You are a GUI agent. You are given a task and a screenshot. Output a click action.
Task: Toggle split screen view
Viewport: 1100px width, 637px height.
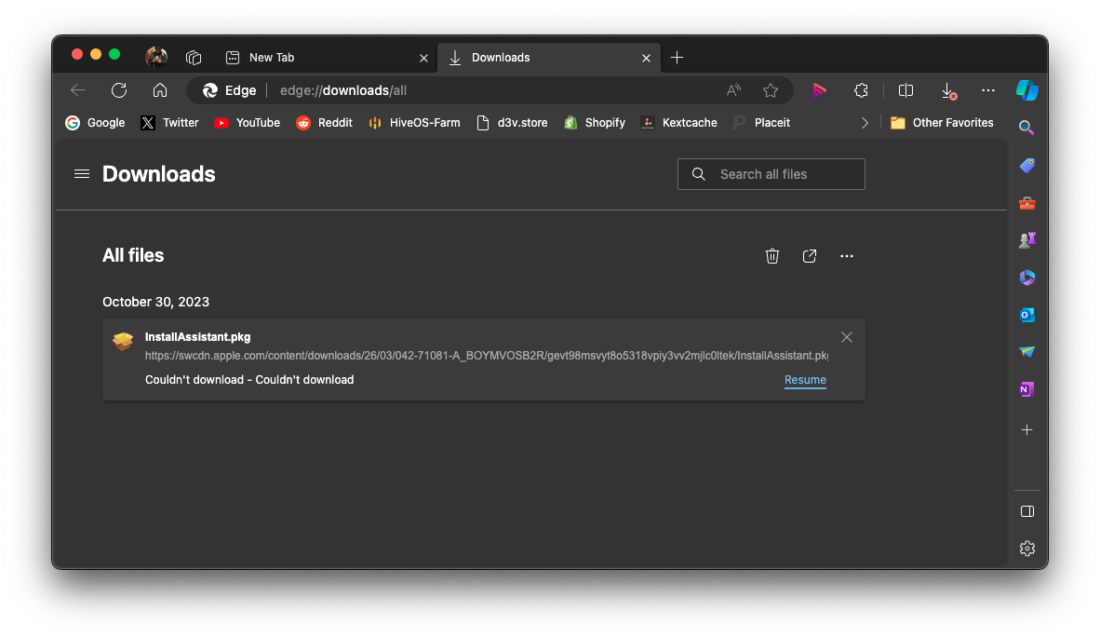tap(905, 90)
